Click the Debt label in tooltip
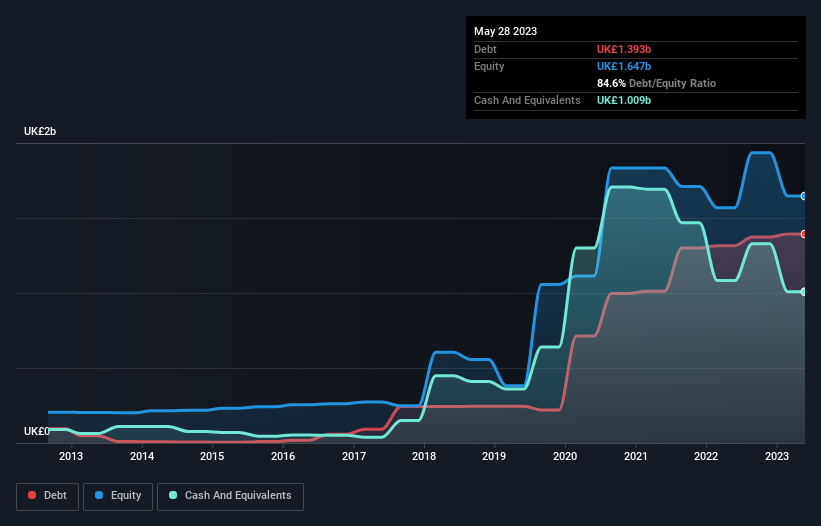The image size is (821, 526). coord(485,49)
